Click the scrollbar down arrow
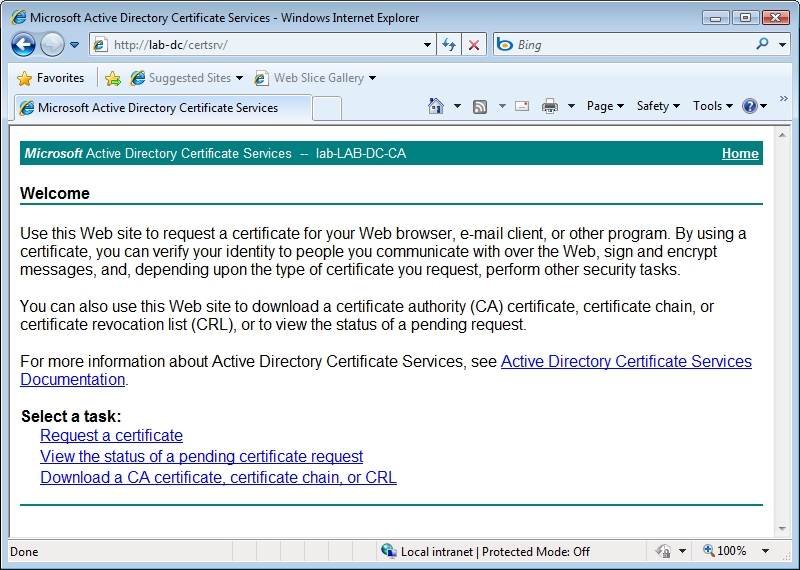Screen dimensions: 800x570 click(x=782, y=529)
